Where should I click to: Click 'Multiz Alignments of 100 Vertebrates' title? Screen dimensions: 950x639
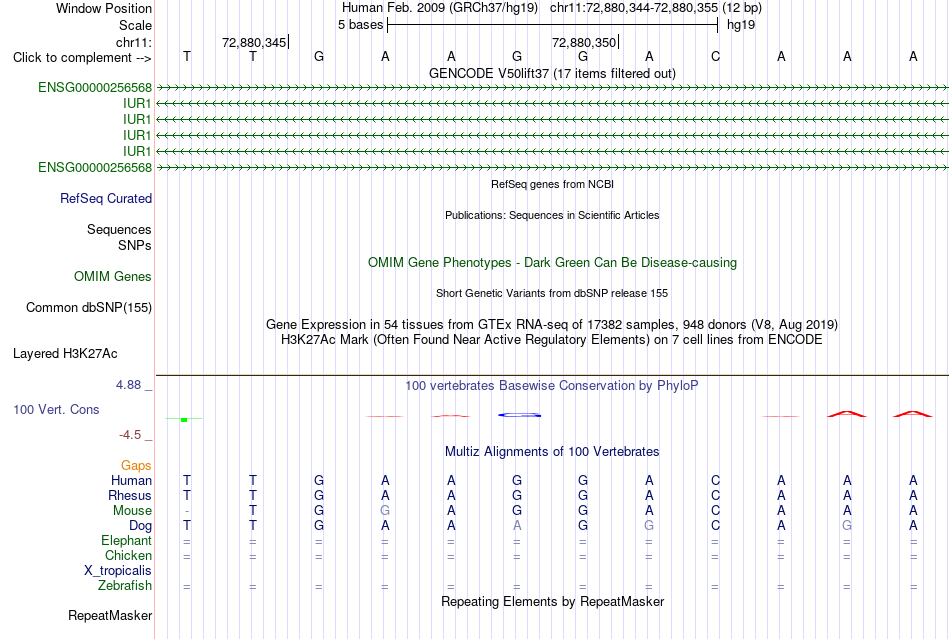(x=552, y=452)
